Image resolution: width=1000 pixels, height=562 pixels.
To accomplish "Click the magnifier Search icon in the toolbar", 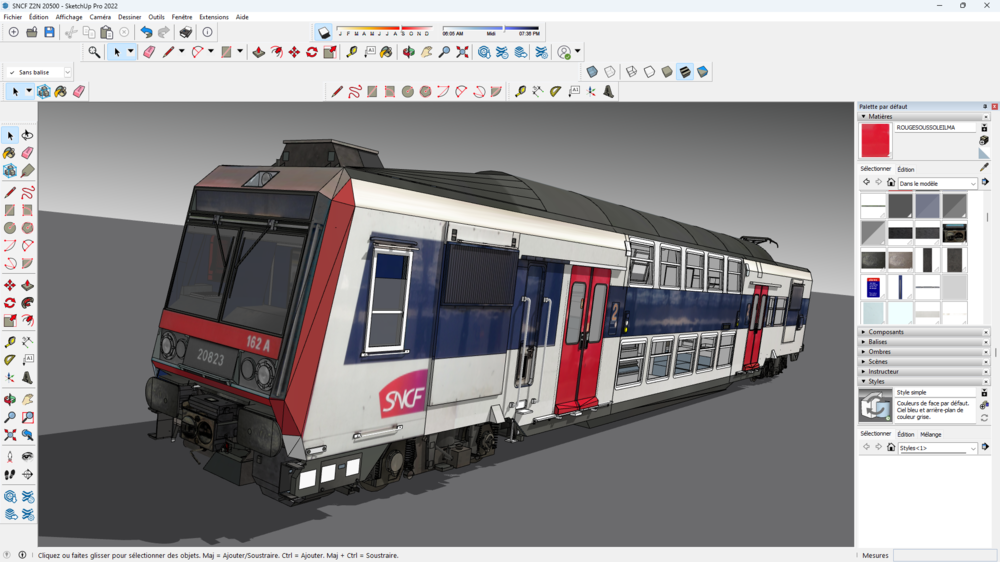I will pos(94,52).
